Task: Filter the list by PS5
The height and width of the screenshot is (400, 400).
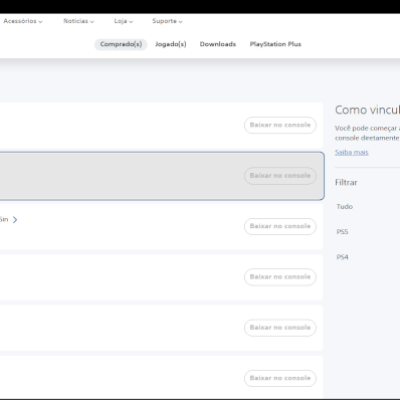Action: click(x=342, y=232)
